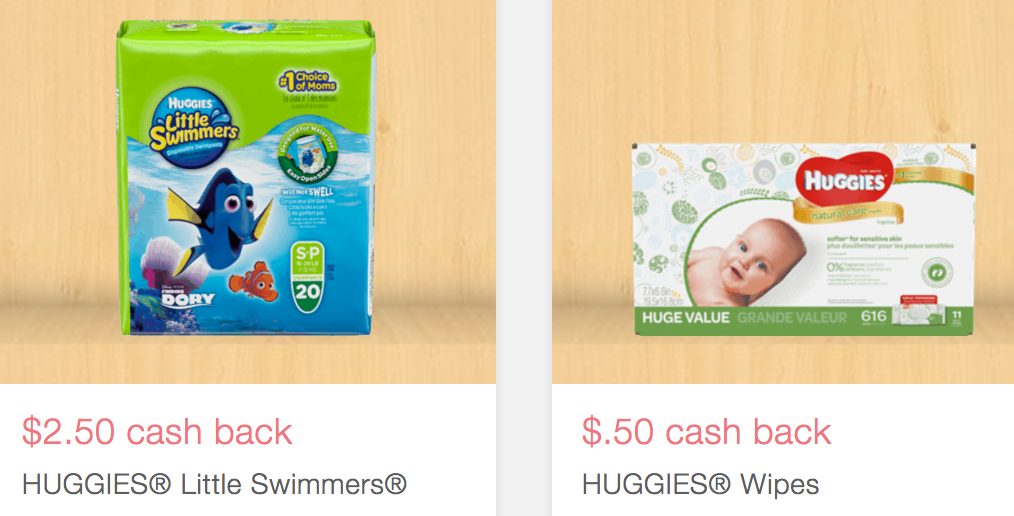Select the $.50 cash back offer

(x=706, y=432)
